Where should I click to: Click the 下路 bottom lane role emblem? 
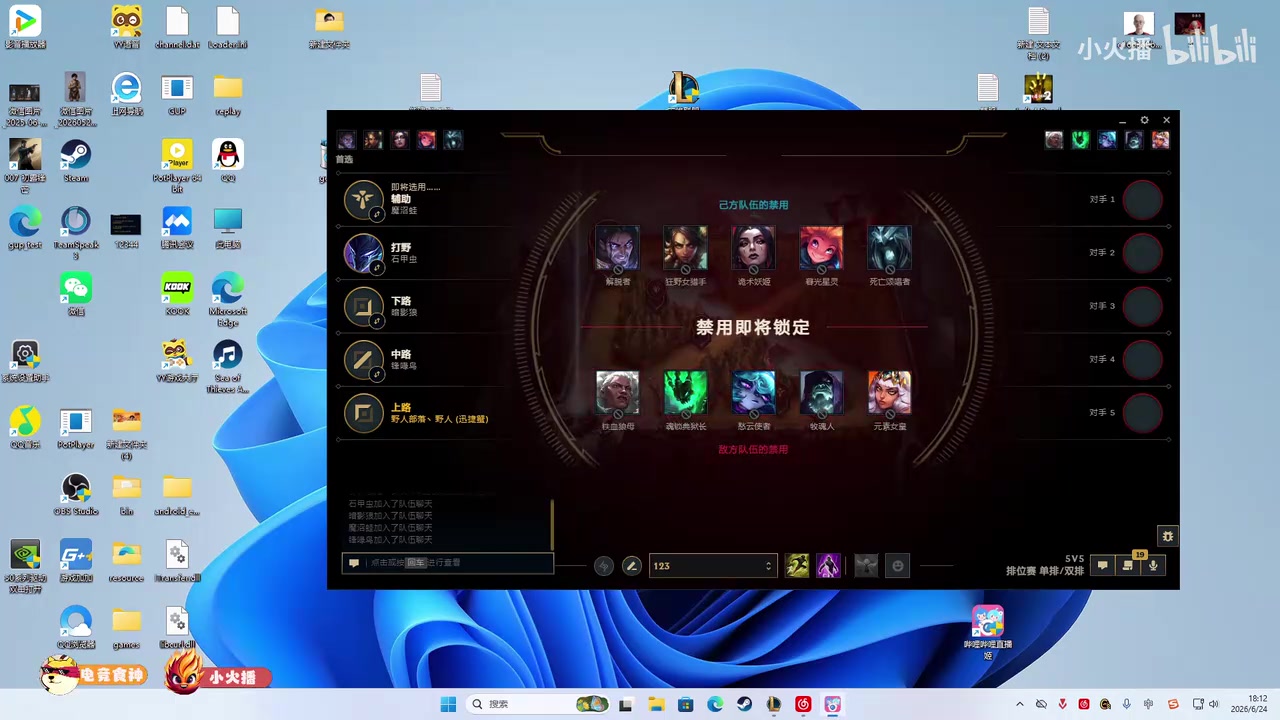363,306
